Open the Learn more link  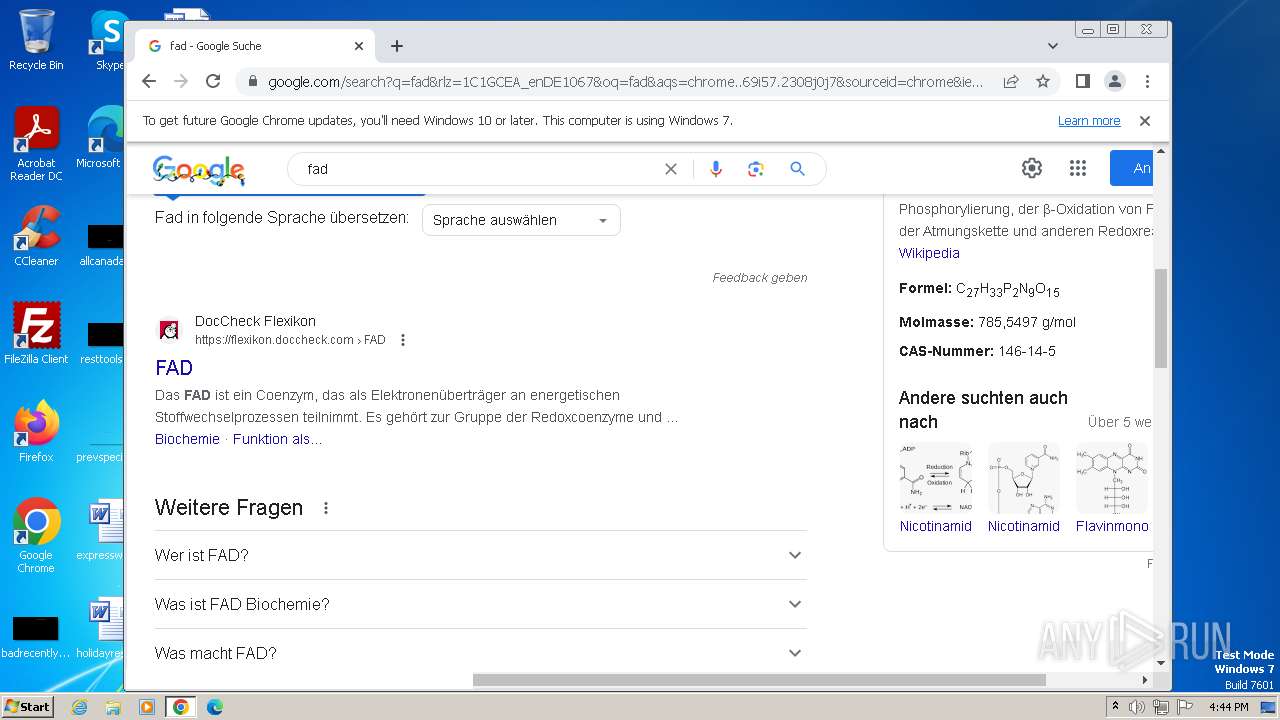1089,121
